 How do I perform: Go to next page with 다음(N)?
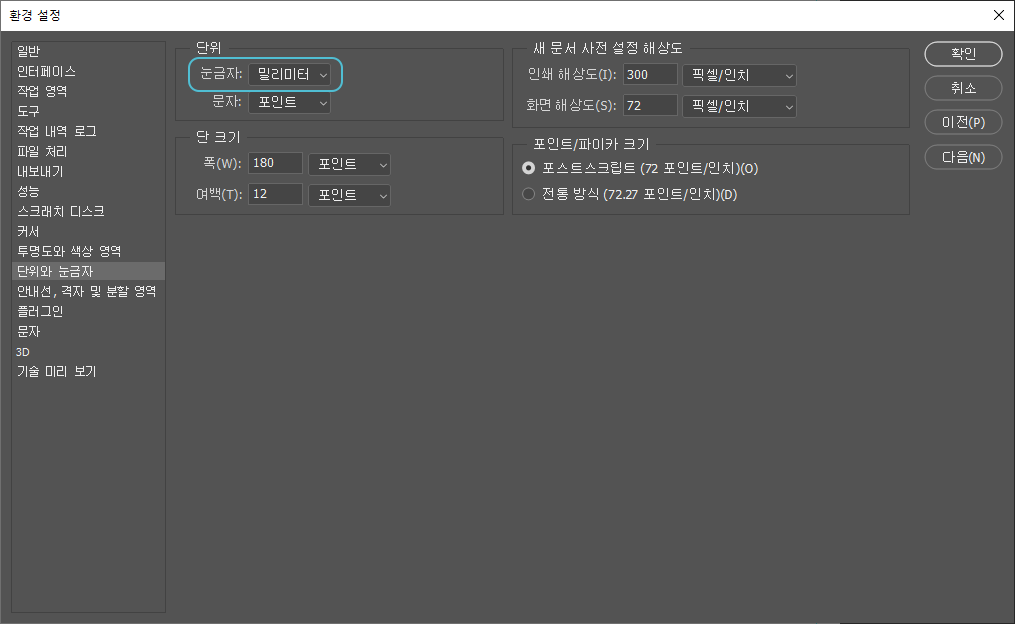pyautogui.click(x=963, y=157)
